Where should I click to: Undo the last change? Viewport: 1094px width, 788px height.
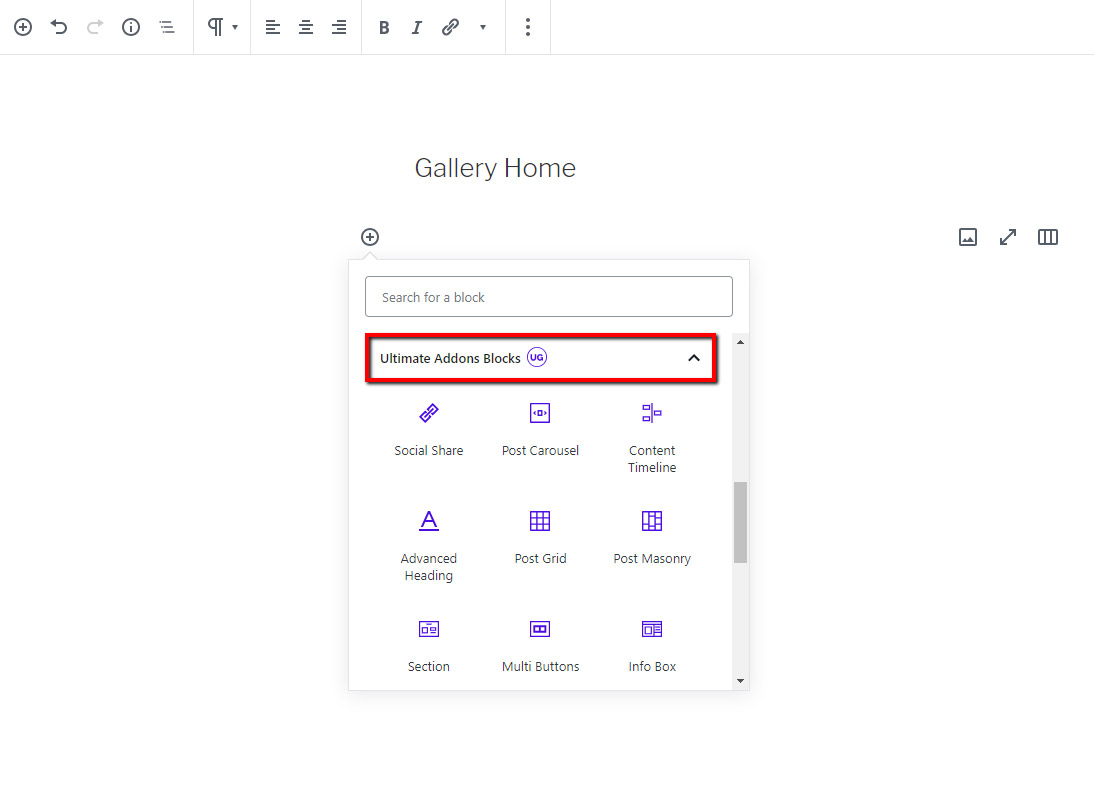pos(59,27)
